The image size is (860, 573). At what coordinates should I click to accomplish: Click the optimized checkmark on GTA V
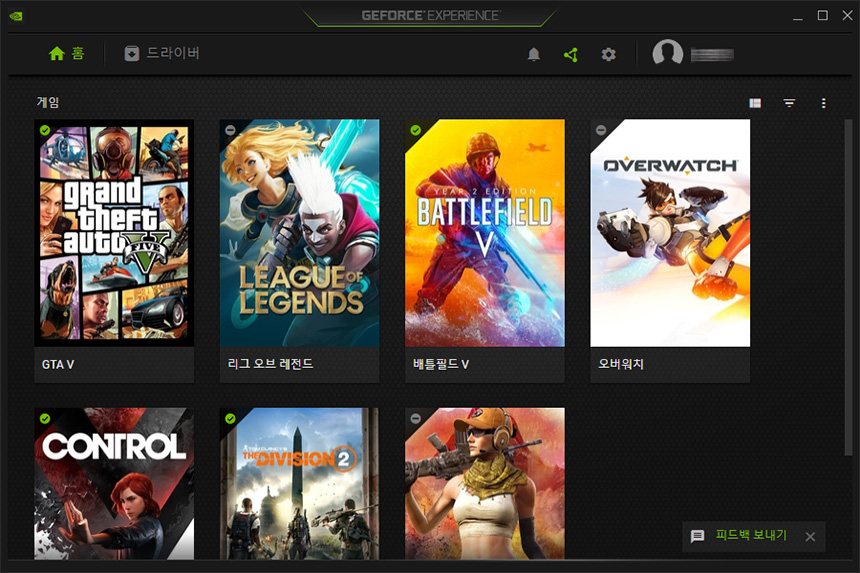click(x=45, y=130)
